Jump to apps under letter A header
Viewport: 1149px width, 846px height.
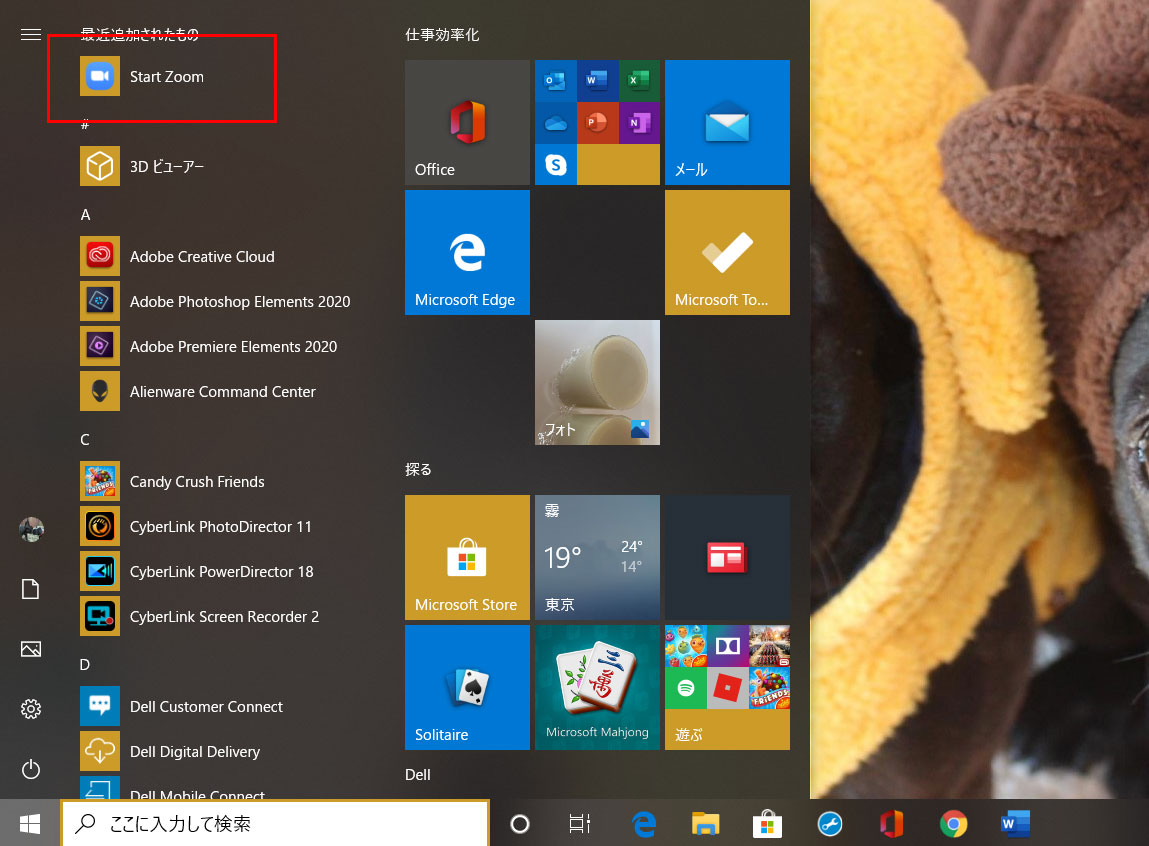(x=86, y=215)
